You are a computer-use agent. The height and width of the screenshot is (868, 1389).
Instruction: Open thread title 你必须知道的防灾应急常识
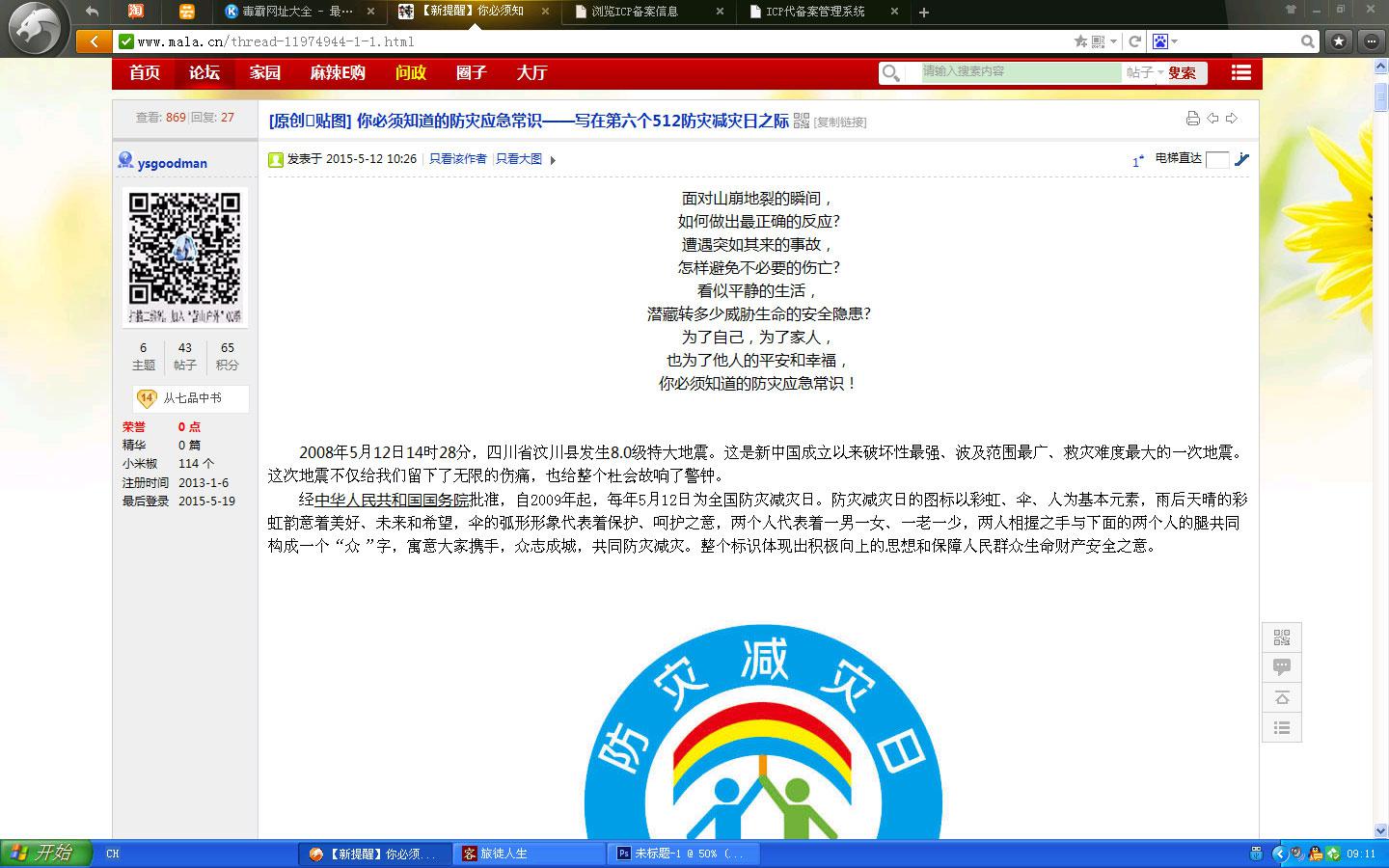pos(573,121)
